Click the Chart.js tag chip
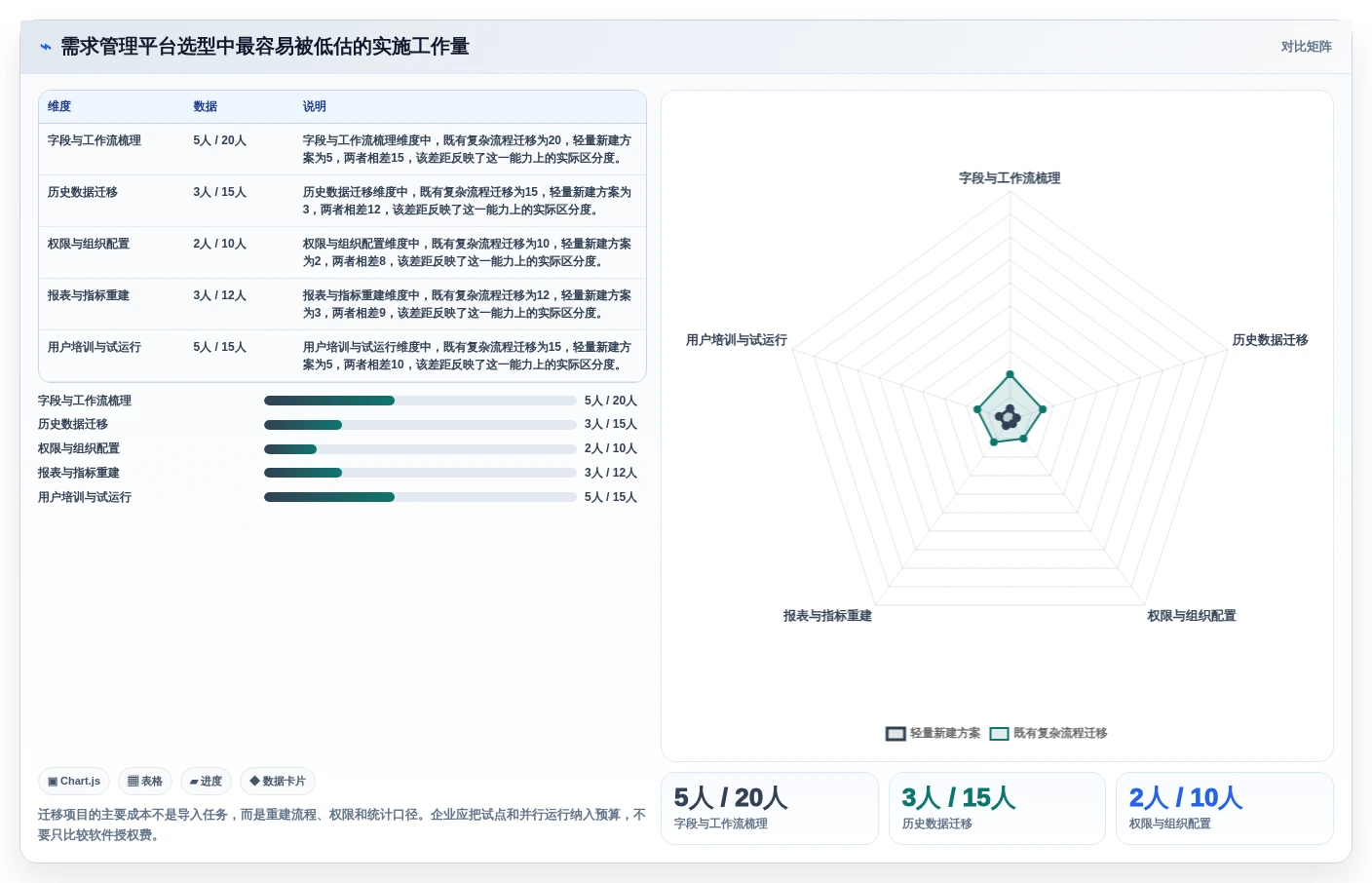Viewport: 1372px width, 883px height. [74, 782]
